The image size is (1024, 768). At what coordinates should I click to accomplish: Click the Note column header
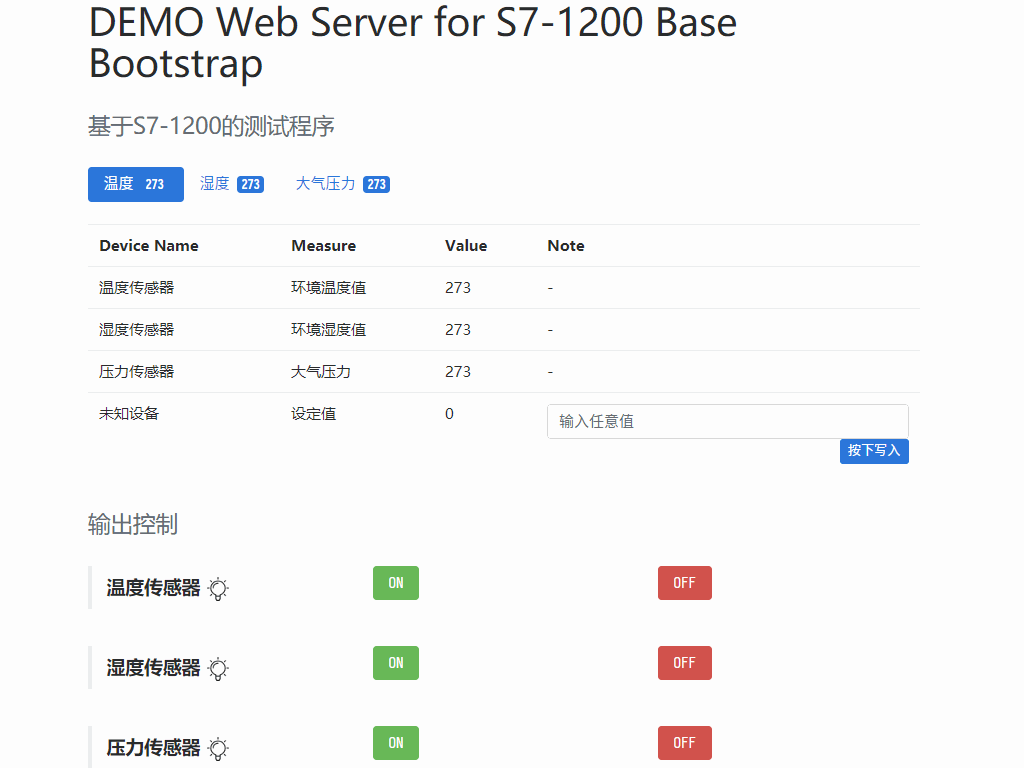566,246
